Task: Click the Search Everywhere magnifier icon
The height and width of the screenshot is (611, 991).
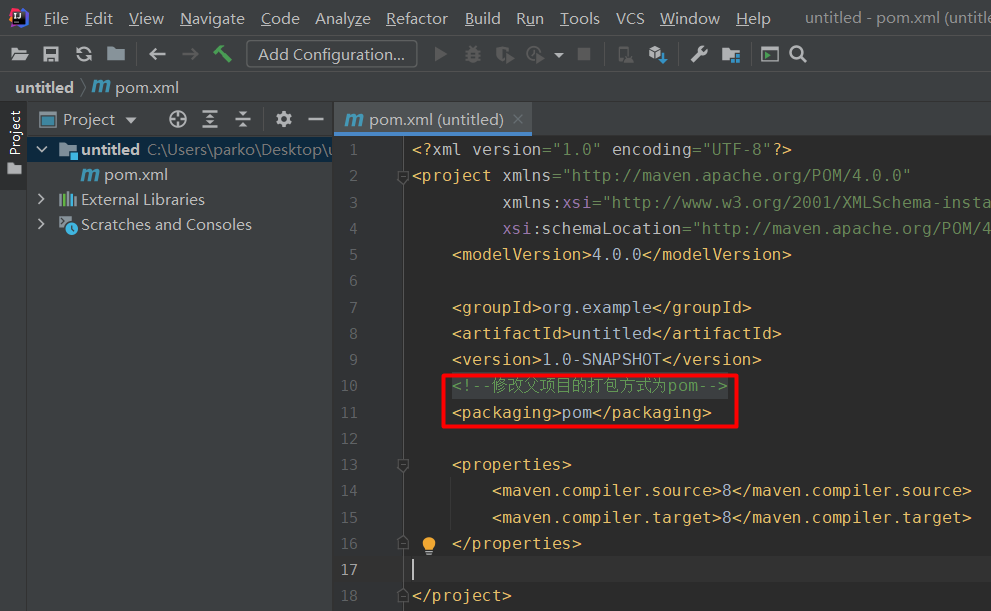Action: [798, 54]
